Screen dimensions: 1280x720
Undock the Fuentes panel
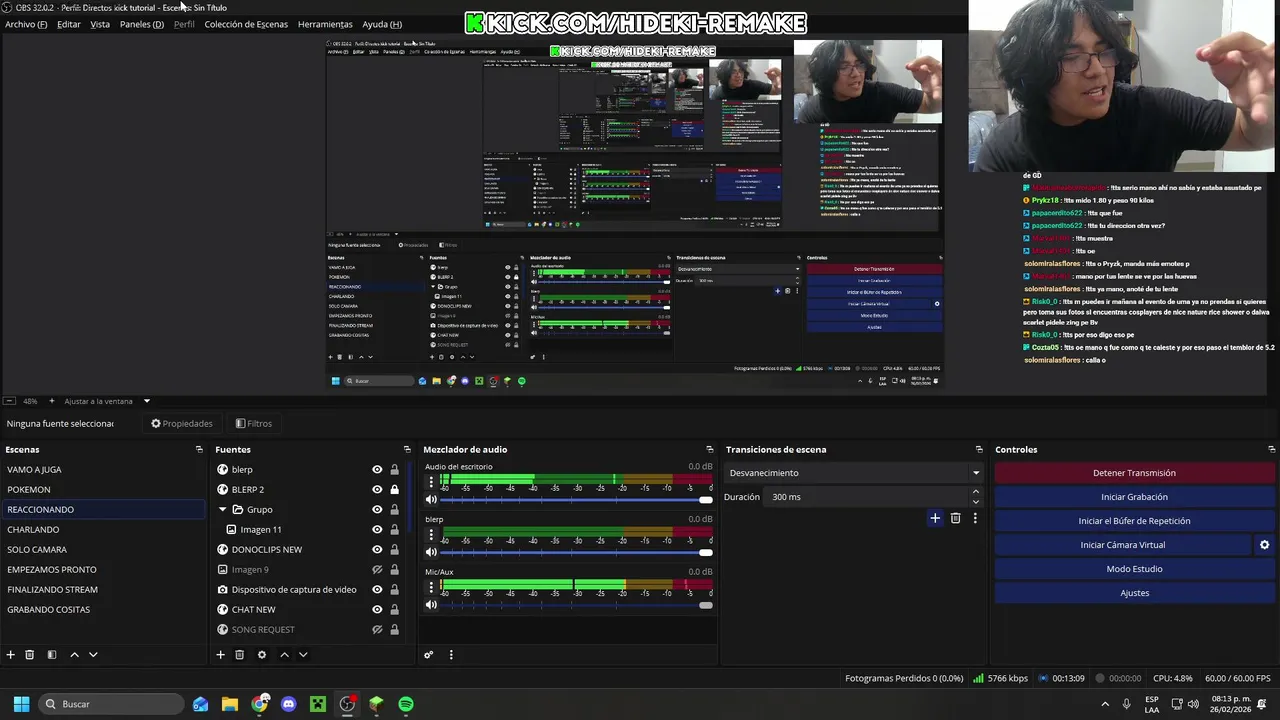(x=407, y=450)
